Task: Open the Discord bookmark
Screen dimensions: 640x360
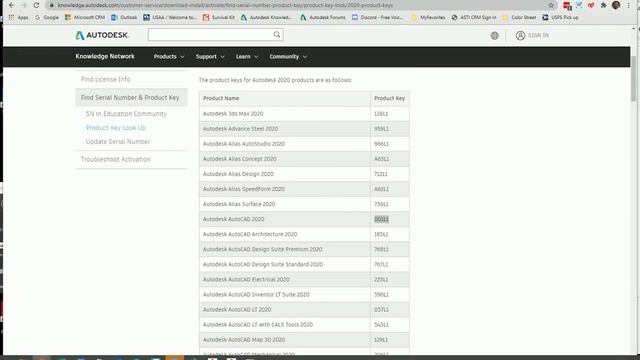Action: pyautogui.click(x=378, y=18)
